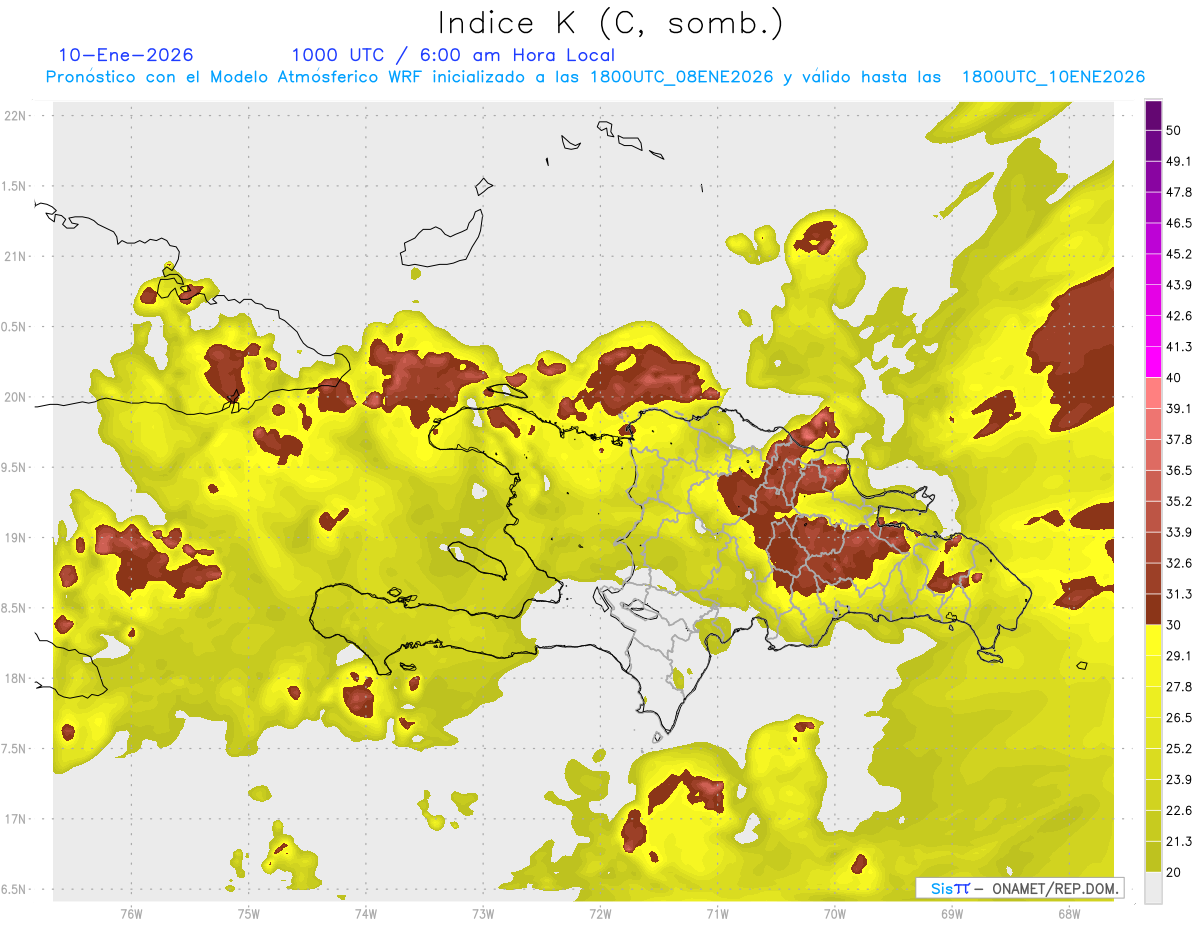Click the dark brown colorbar segment just above 30
1200x927 pixels.
(x=1154, y=610)
